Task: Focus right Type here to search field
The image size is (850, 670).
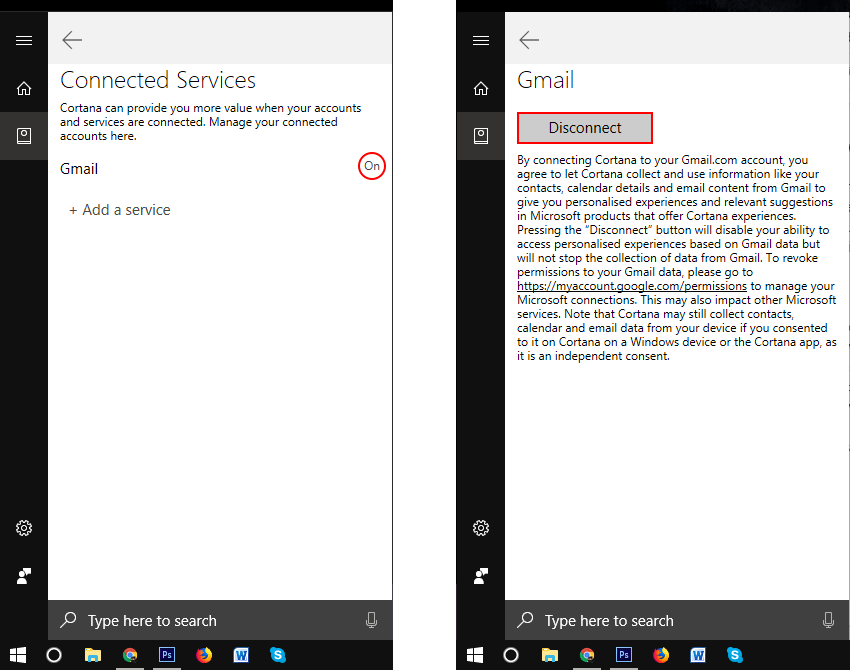Action: (677, 620)
